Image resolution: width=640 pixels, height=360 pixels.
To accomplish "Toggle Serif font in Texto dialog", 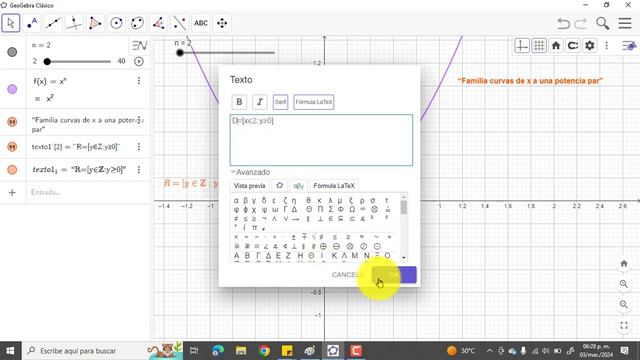I will [280, 102].
